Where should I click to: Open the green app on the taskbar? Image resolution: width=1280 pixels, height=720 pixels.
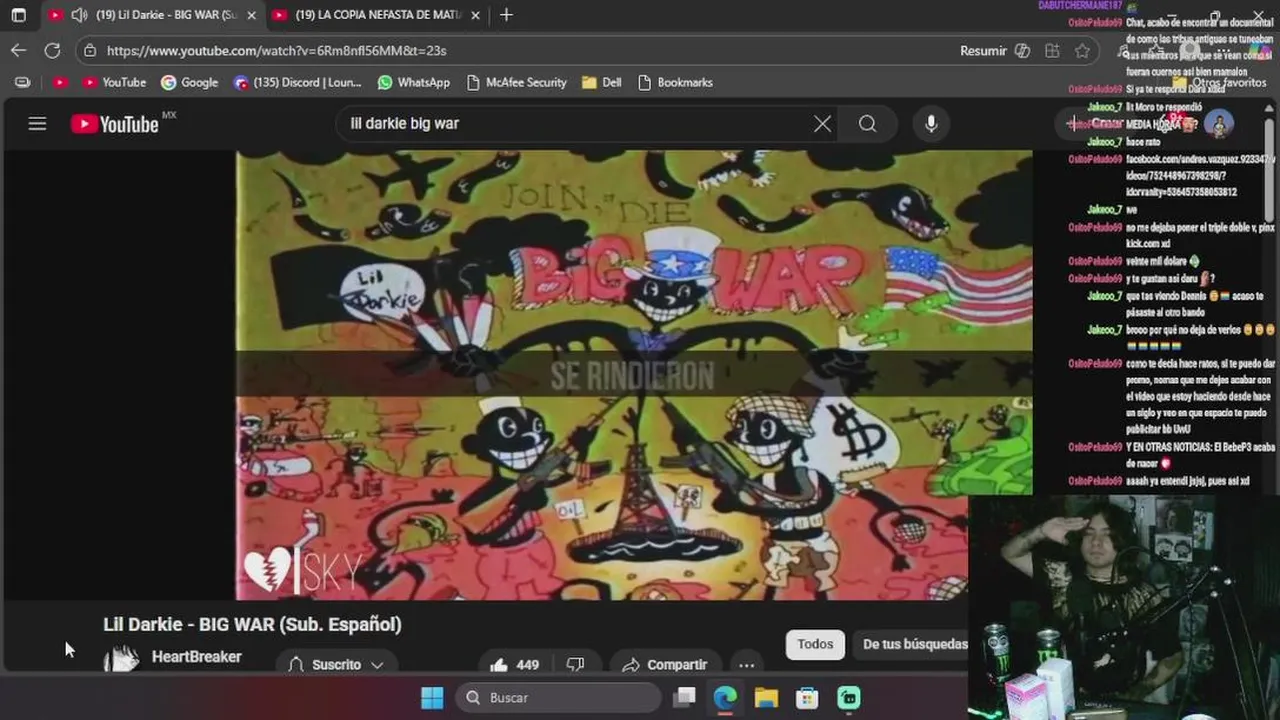click(x=848, y=698)
